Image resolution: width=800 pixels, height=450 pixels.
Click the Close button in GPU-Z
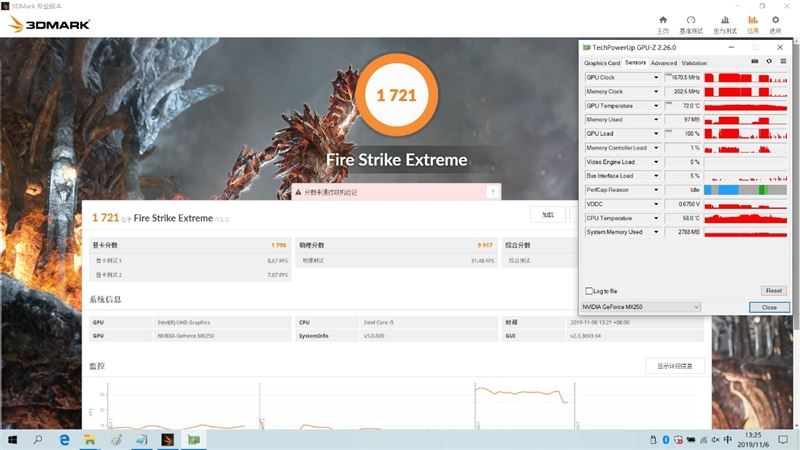pyautogui.click(x=769, y=307)
